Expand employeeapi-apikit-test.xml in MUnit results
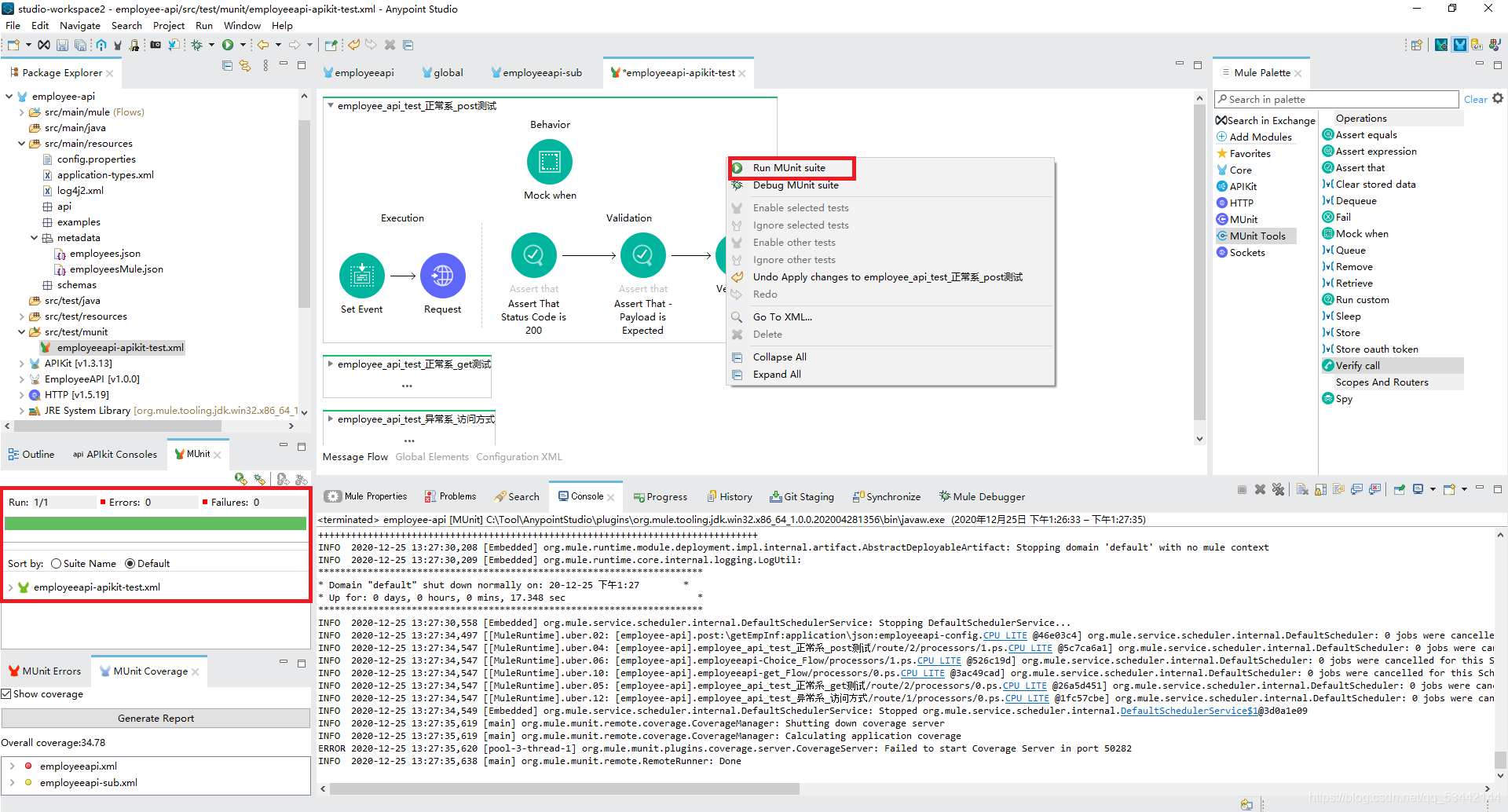 pos(10,587)
